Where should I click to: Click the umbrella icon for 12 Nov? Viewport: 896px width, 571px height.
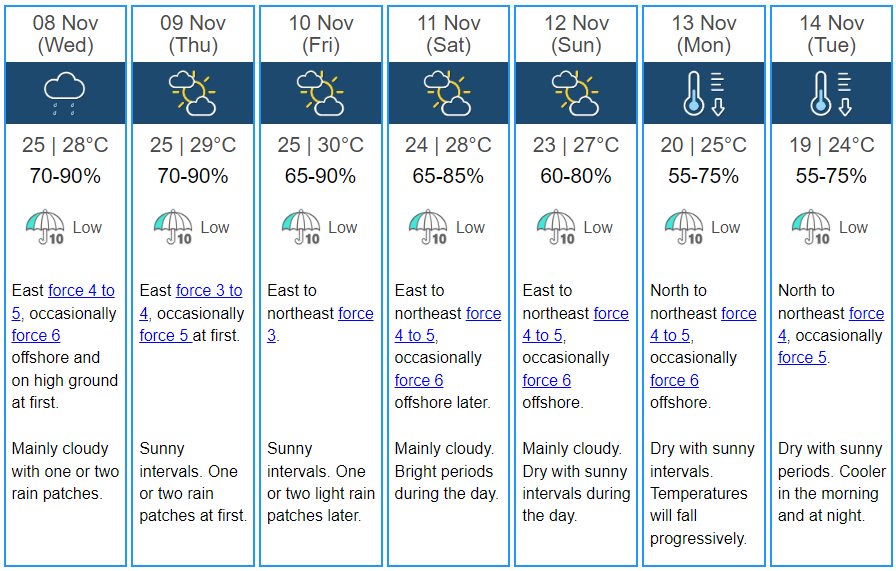[x=556, y=227]
